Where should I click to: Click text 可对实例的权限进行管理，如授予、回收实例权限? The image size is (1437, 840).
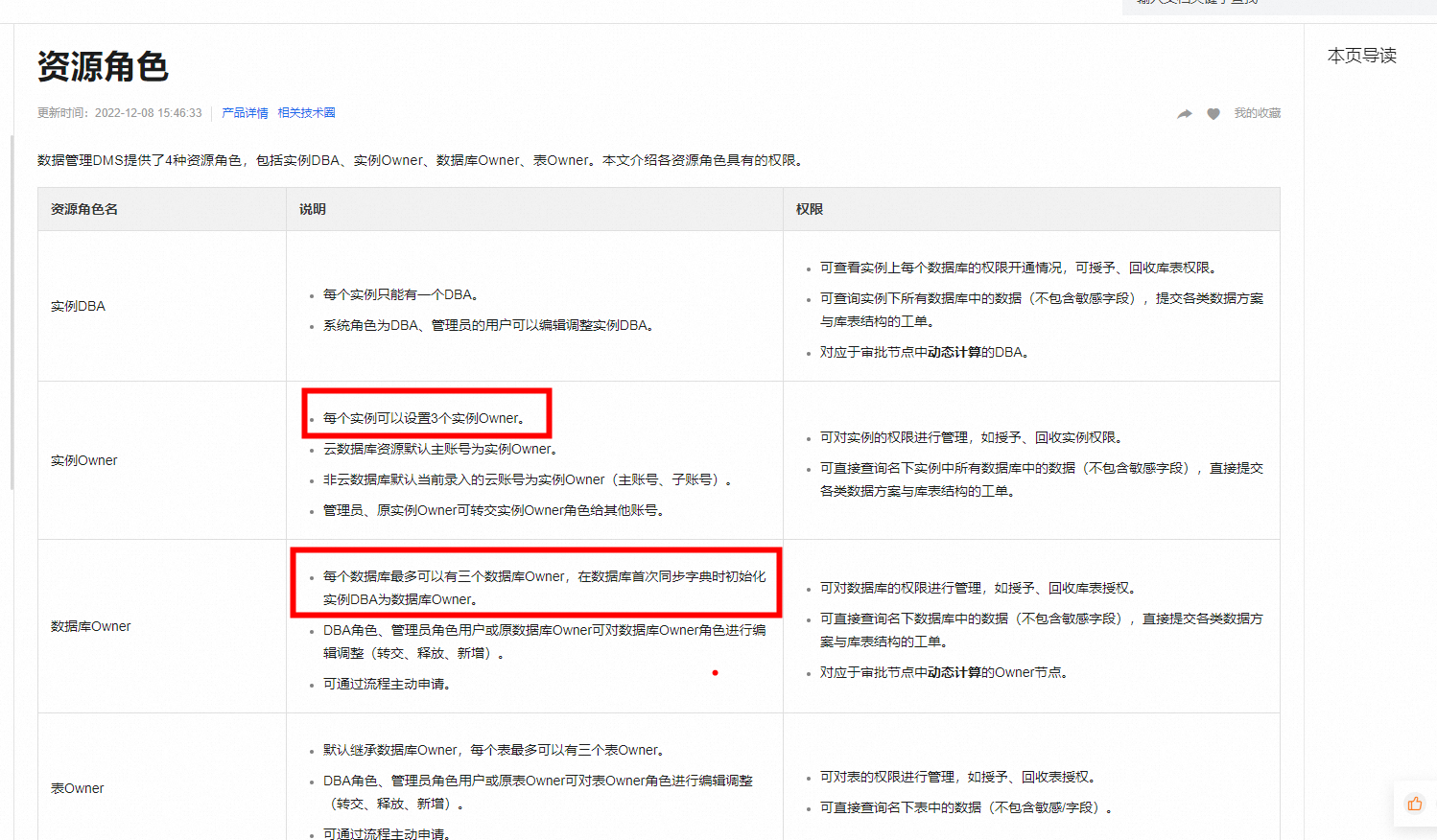coord(971,437)
